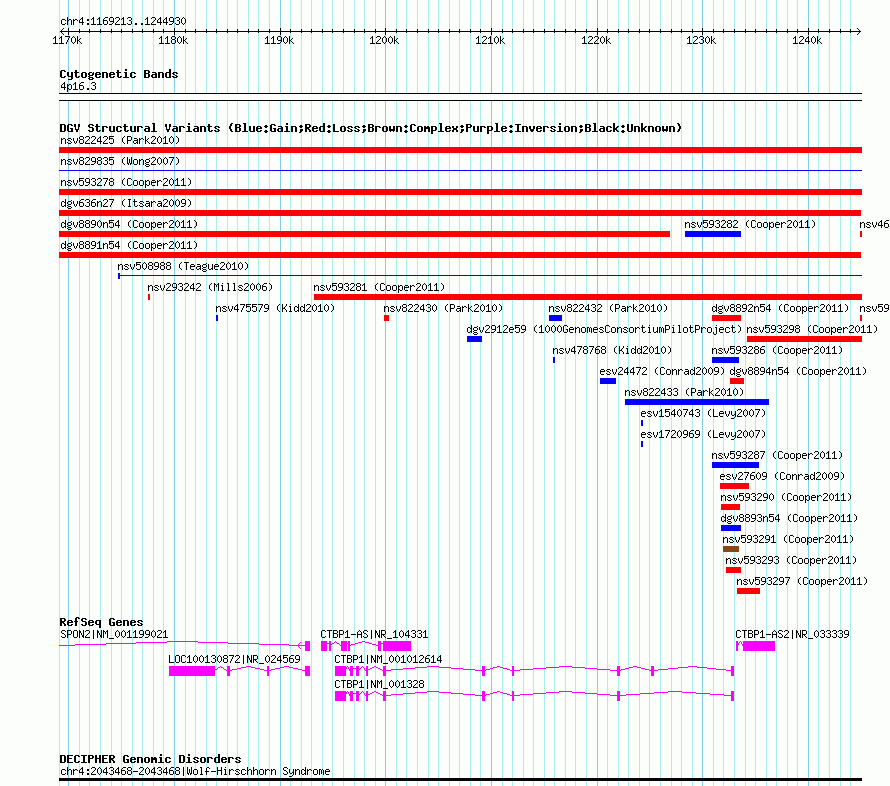The width and height of the screenshot is (890, 786).
Task: Click the nsv822430 (Park2010) variant label
Action: pyautogui.click(x=443, y=308)
